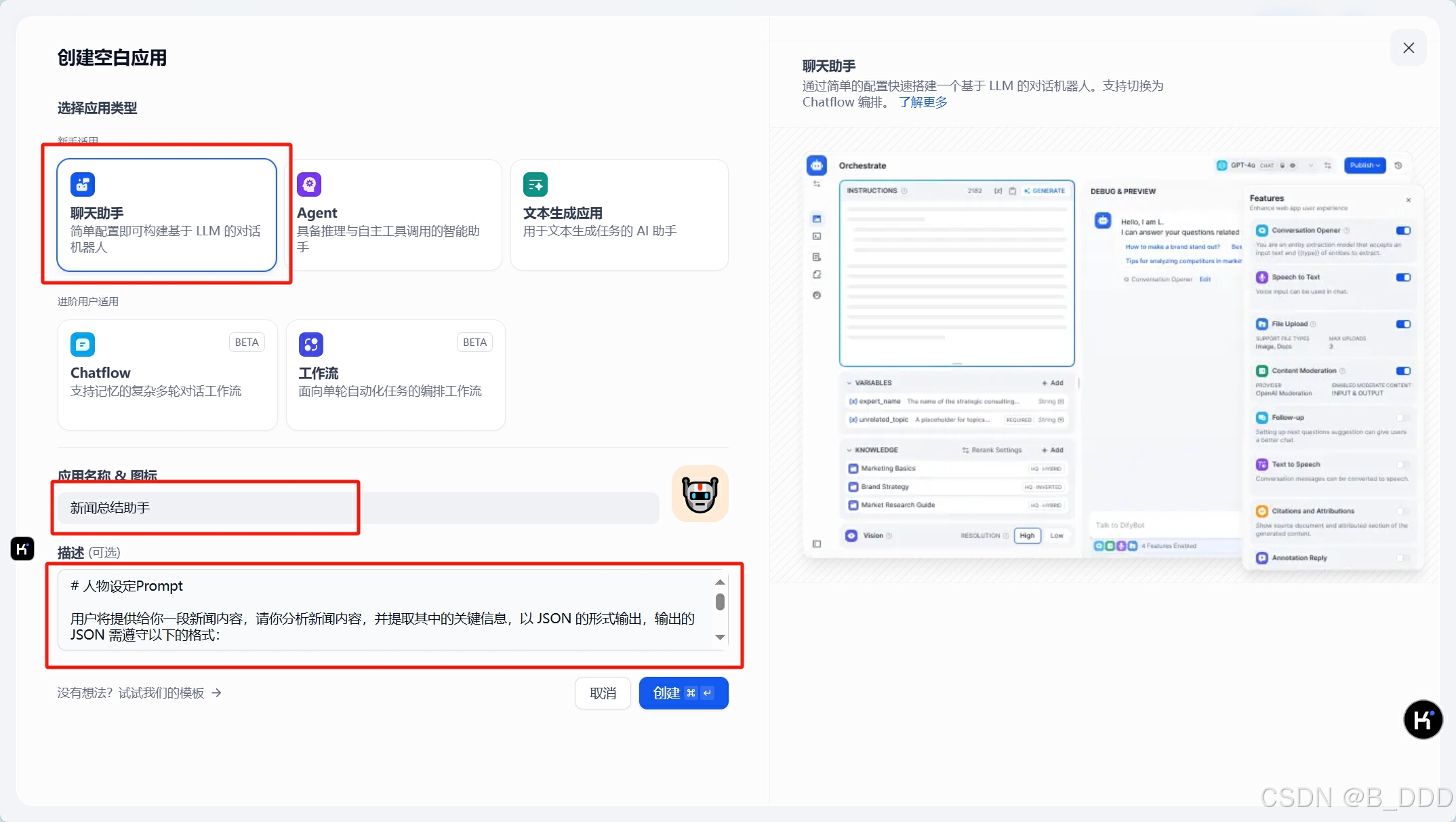Click the small K icon on left edge

click(x=22, y=548)
